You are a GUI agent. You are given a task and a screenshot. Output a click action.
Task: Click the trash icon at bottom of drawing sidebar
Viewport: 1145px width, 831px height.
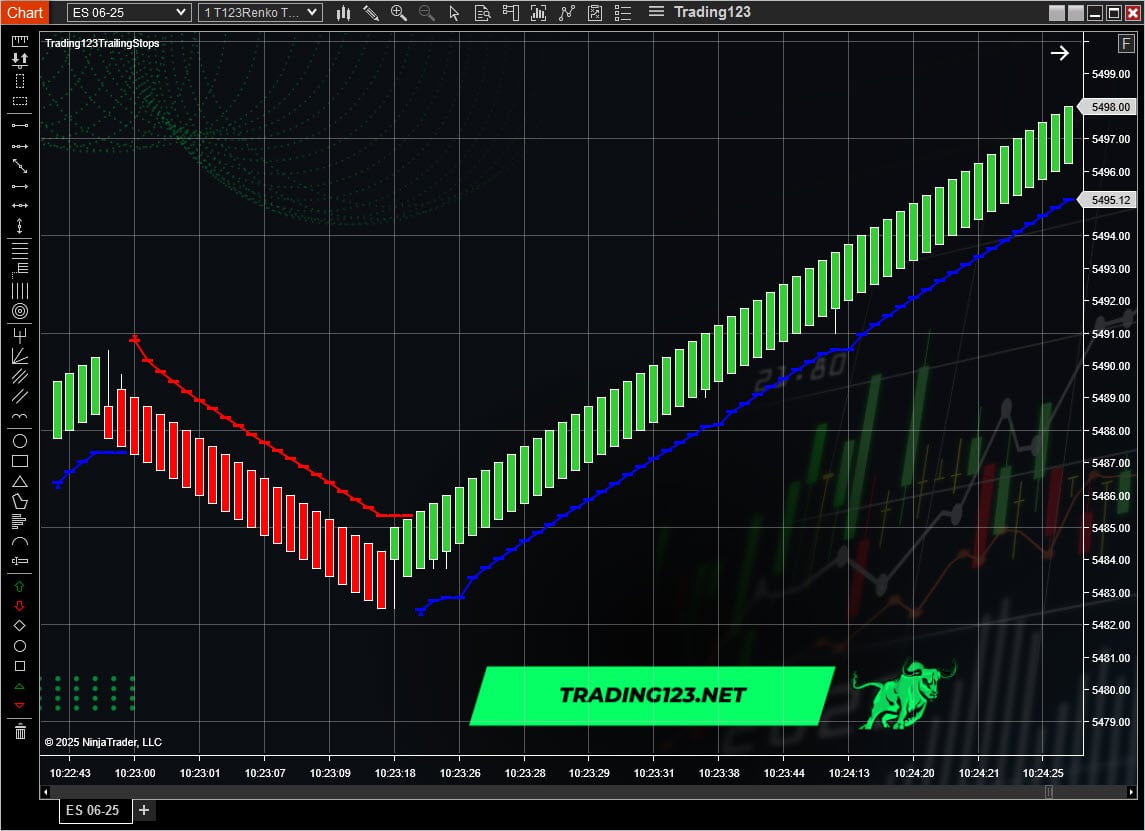(x=18, y=733)
